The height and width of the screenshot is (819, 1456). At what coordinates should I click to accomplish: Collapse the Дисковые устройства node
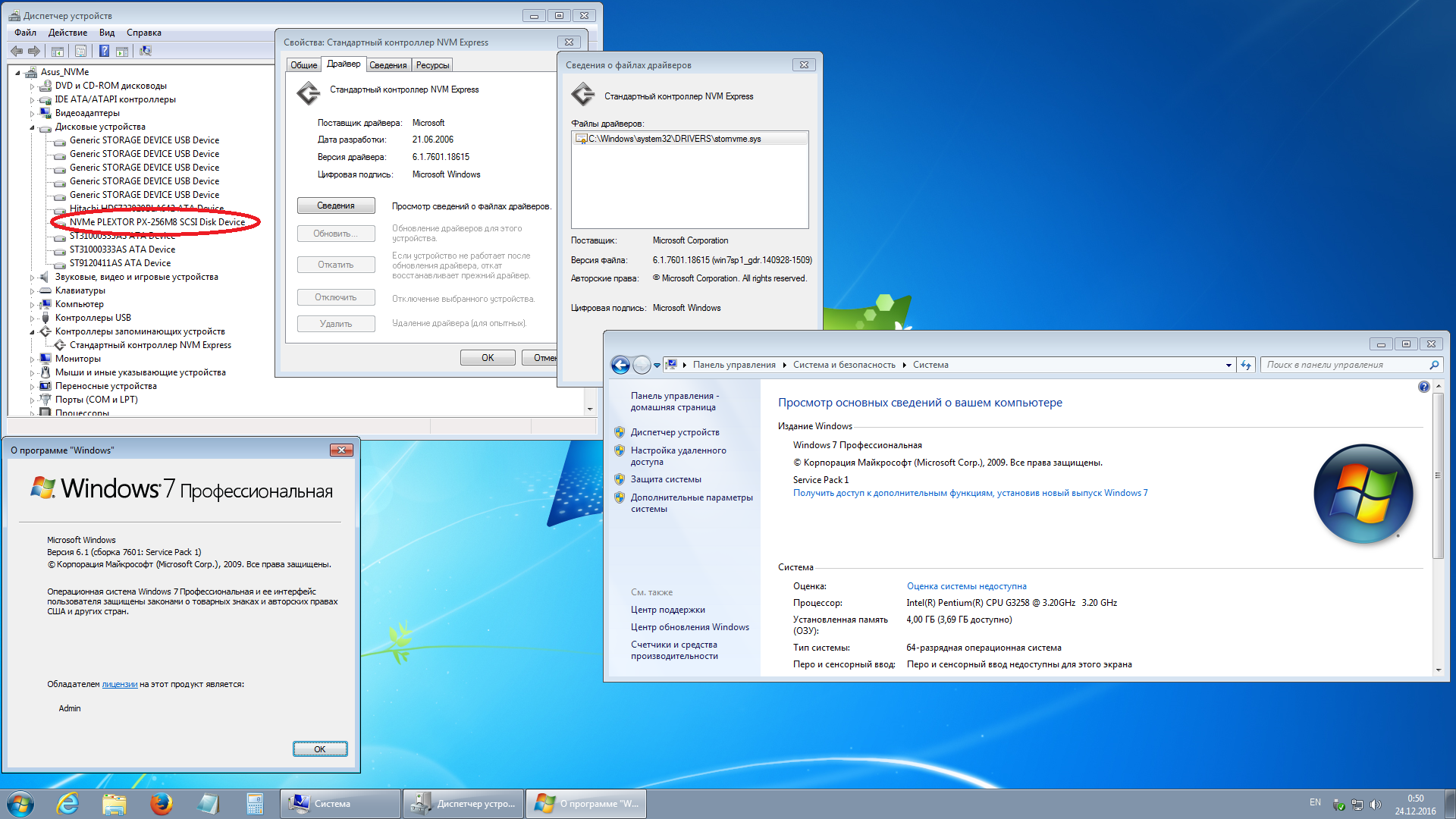(32, 127)
